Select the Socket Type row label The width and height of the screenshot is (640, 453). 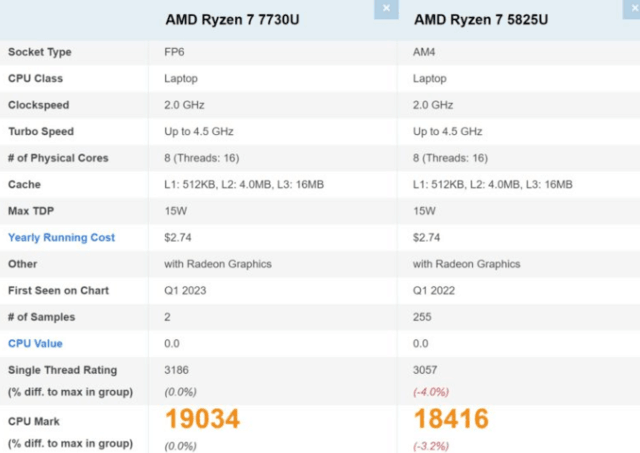tap(40, 52)
